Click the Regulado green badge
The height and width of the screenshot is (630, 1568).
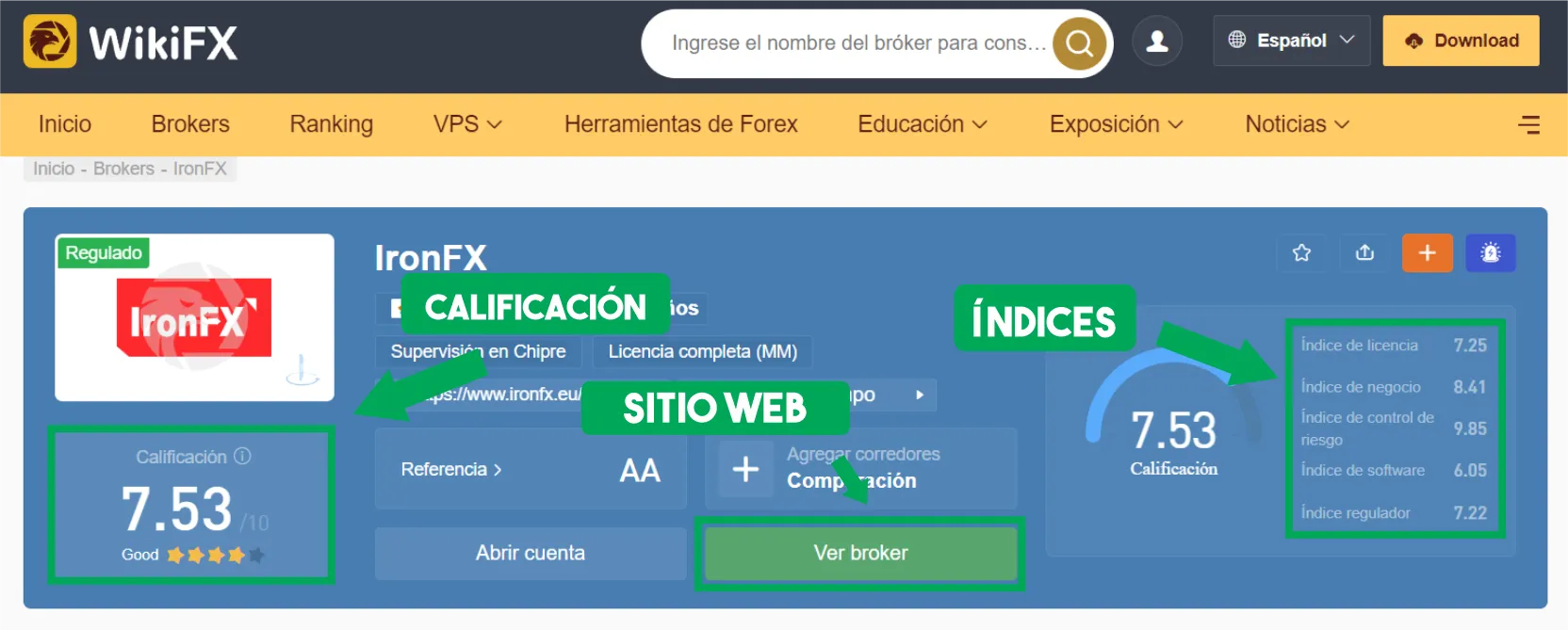click(104, 252)
